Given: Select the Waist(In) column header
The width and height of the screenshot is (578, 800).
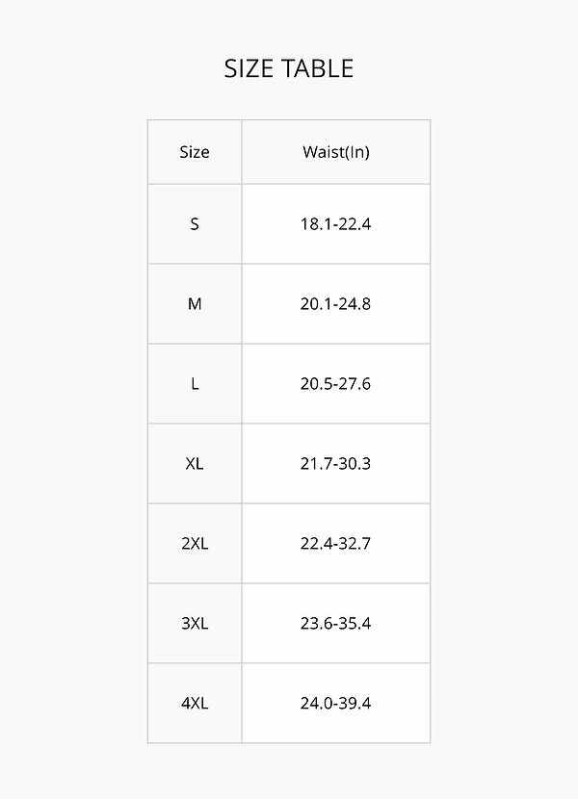Looking at the screenshot, I should click(336, 152).
